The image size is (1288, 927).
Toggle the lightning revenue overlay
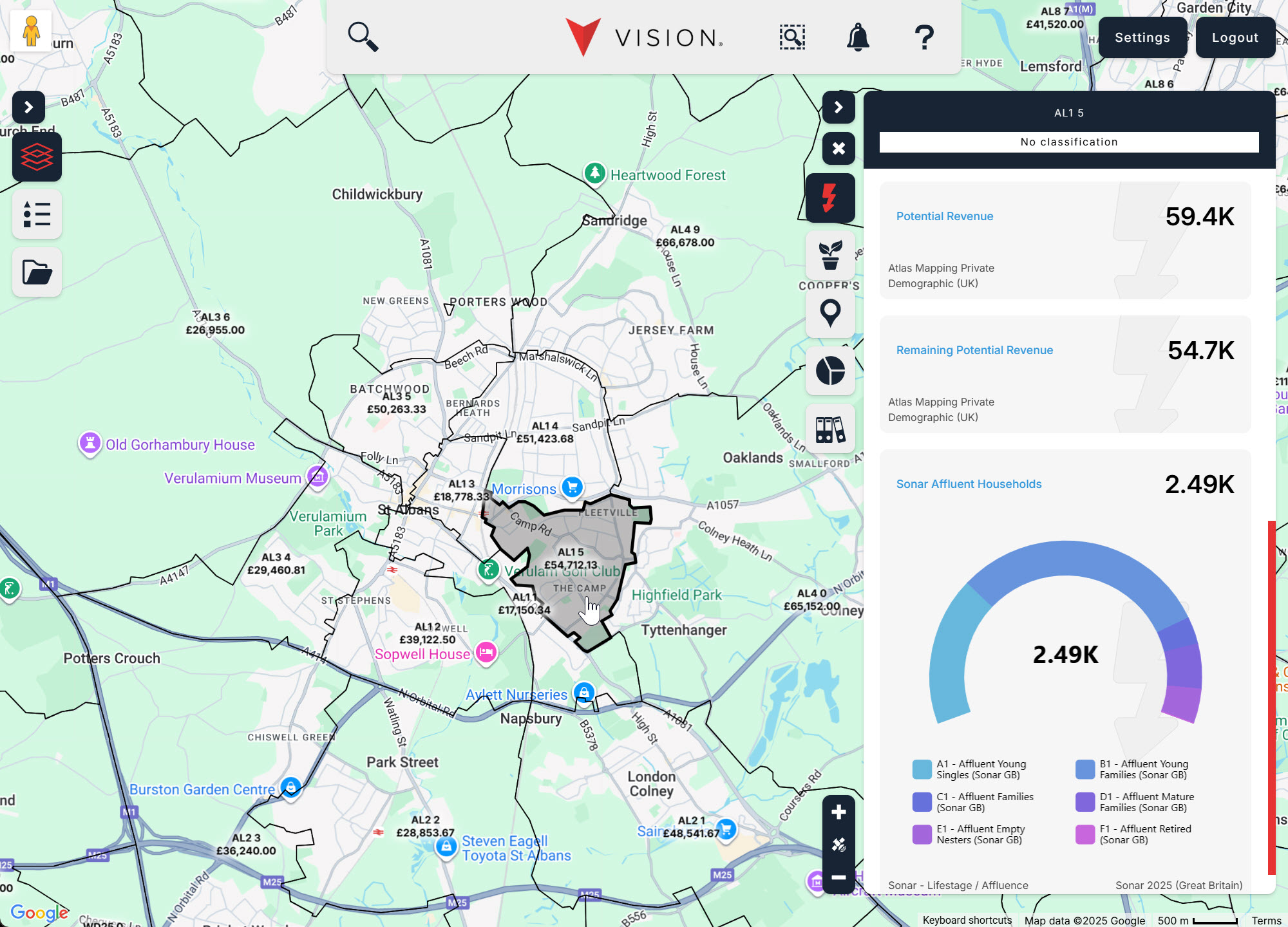(x=830, y=198)
